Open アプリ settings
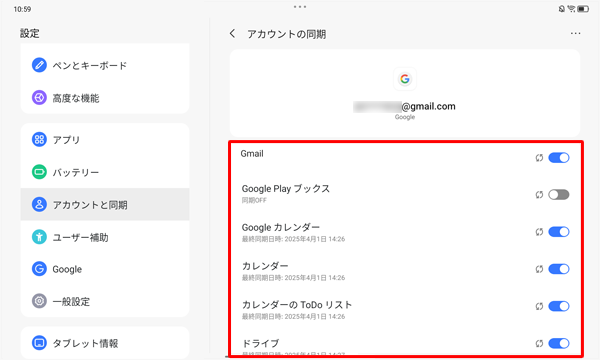The width and height of the screenshot is (600, 360). point(105,140)
